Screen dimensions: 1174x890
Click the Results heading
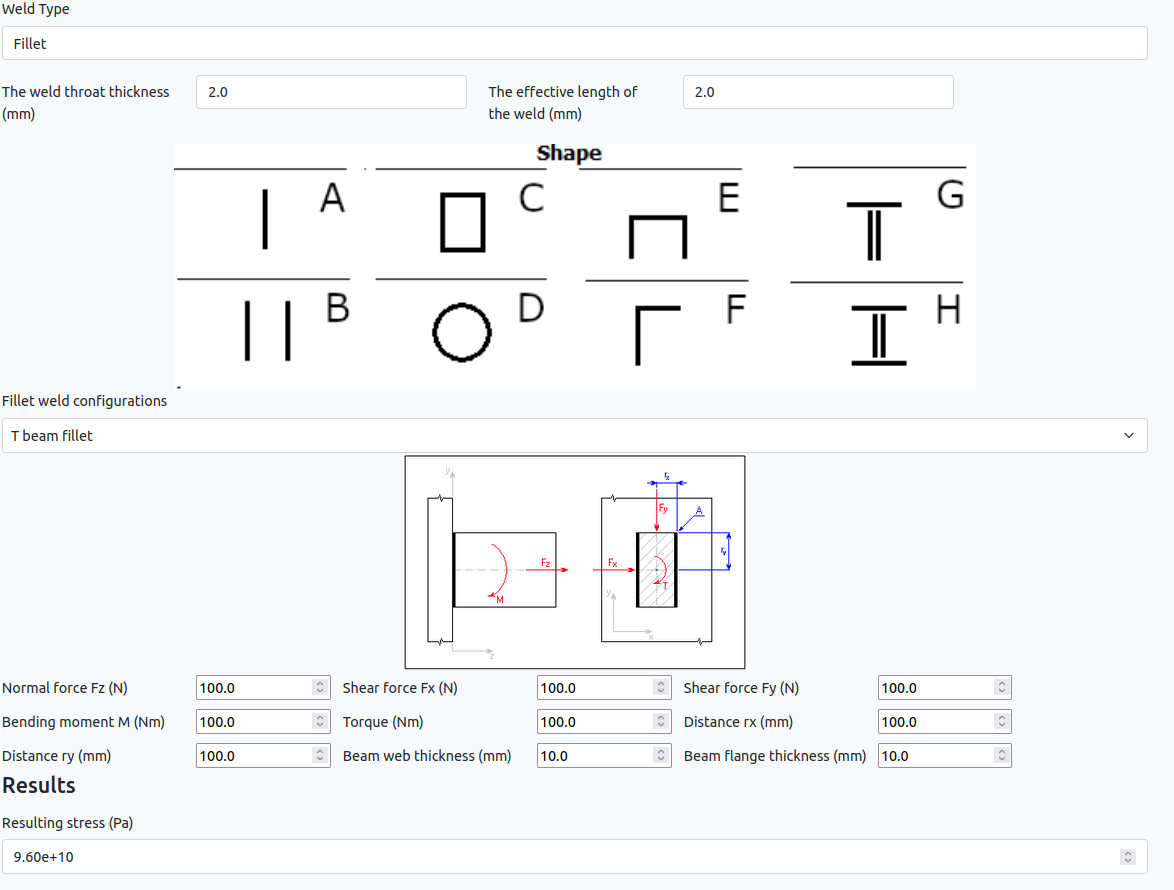(x=39, y=785)
